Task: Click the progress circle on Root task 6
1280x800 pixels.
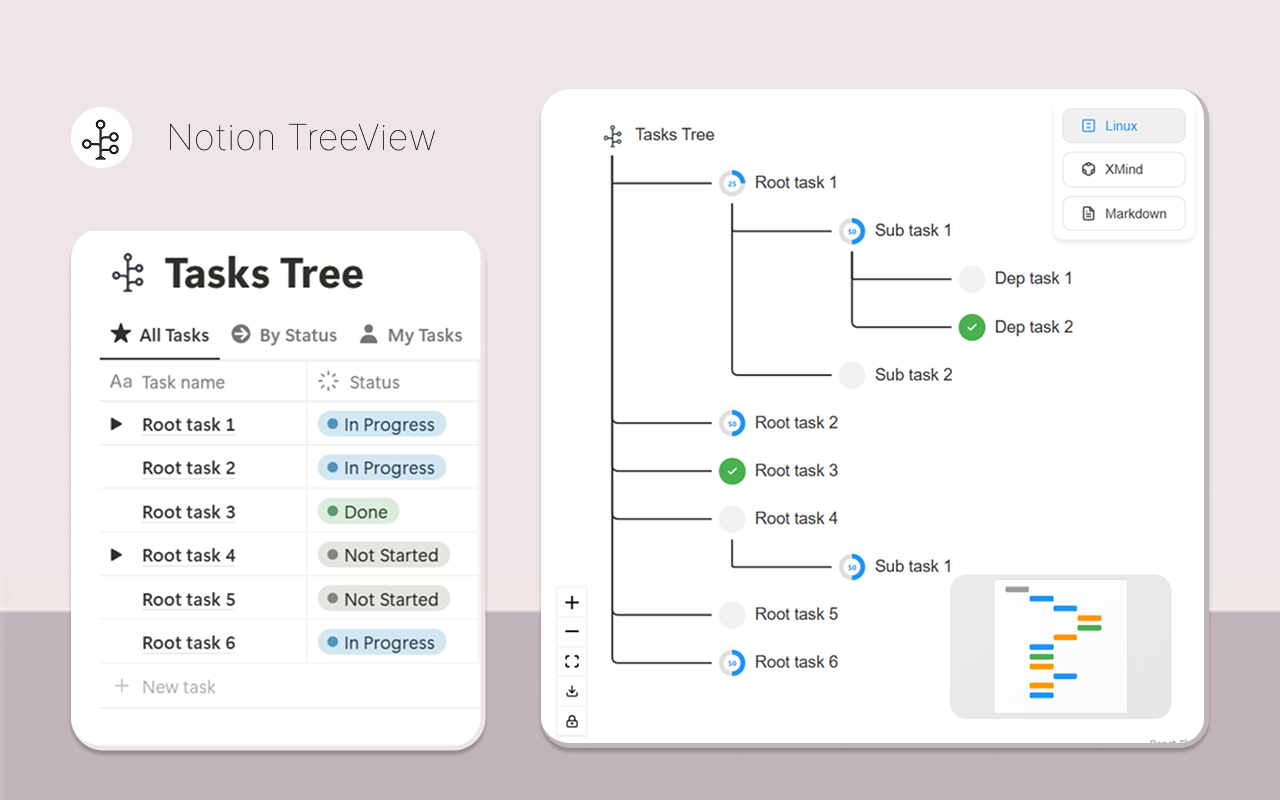Action: pos(732,661)
